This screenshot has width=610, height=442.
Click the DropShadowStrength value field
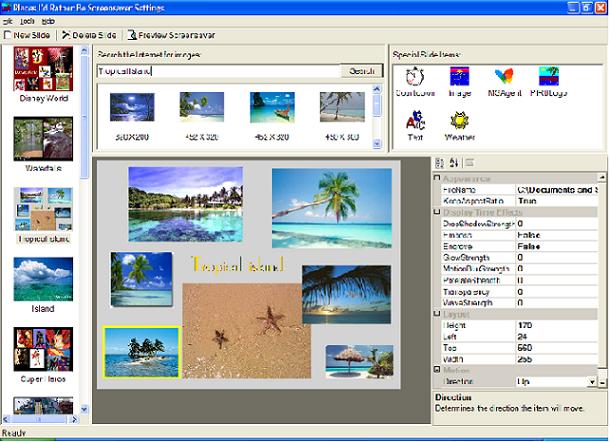tap(557, 224)
